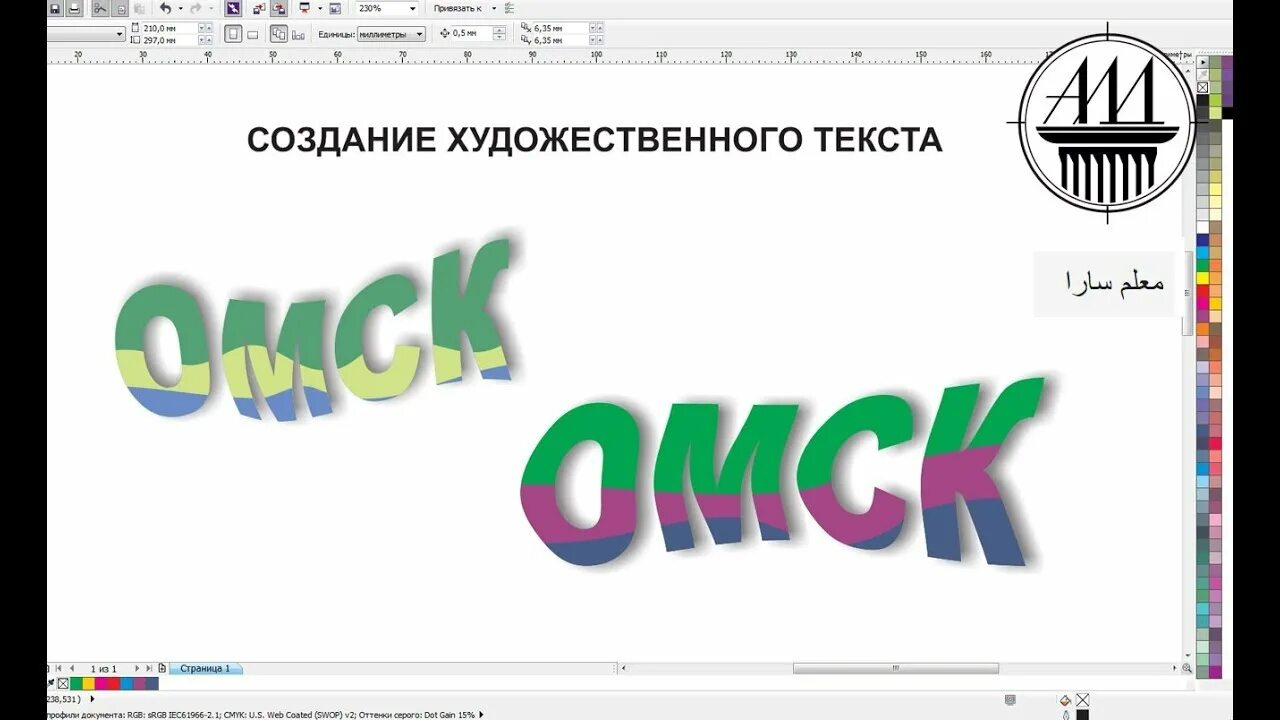The height and width of the screenshot is (720, 1280).
Task: Go to previous page arrow
Action: point(72,668)
